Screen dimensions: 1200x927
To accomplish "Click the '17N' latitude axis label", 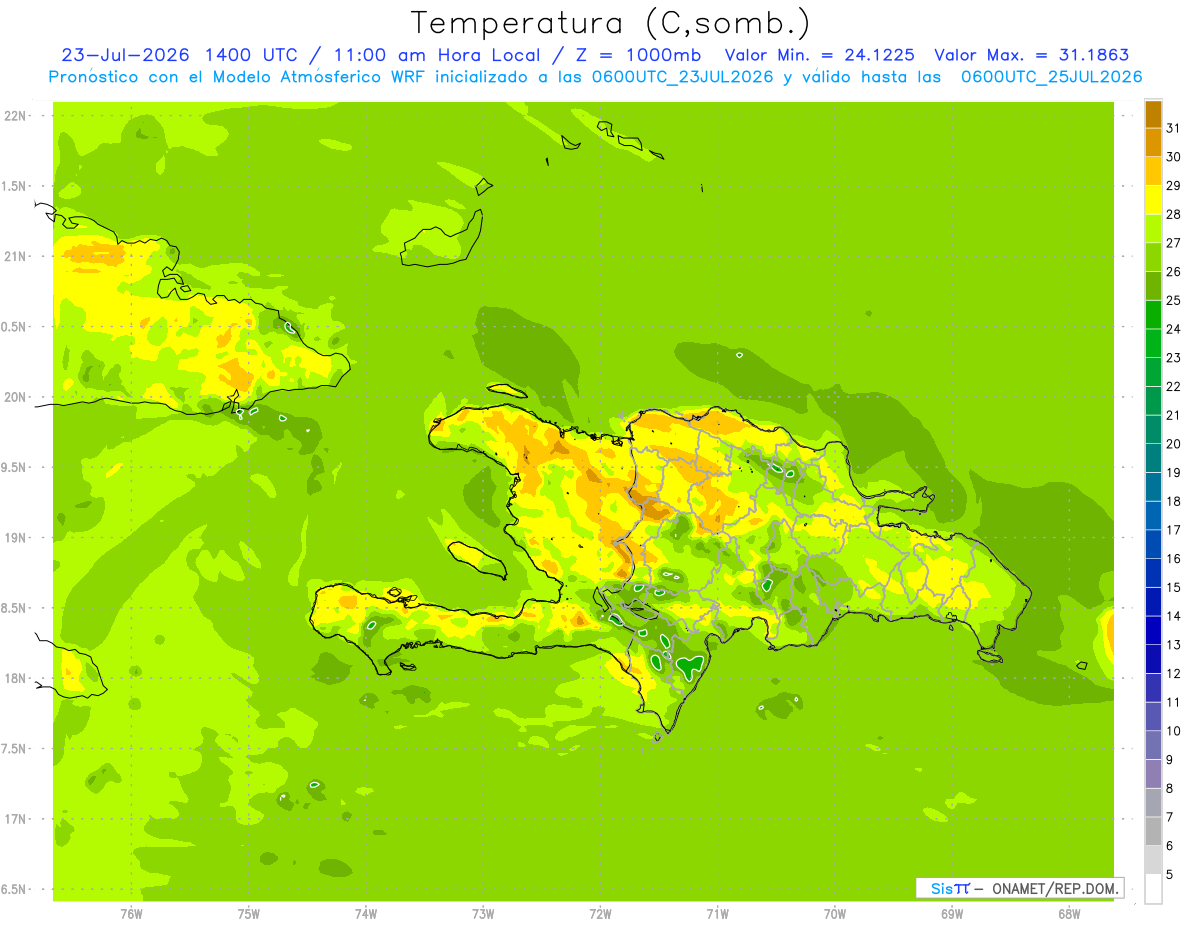I will click(16, 819).
